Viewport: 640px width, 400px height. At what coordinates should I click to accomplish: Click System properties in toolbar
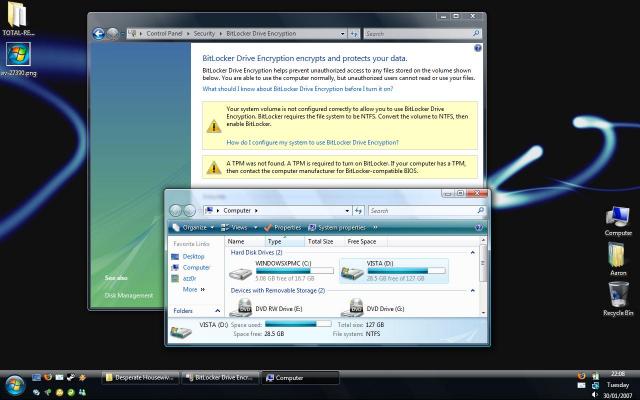click(x=337, y=227)
